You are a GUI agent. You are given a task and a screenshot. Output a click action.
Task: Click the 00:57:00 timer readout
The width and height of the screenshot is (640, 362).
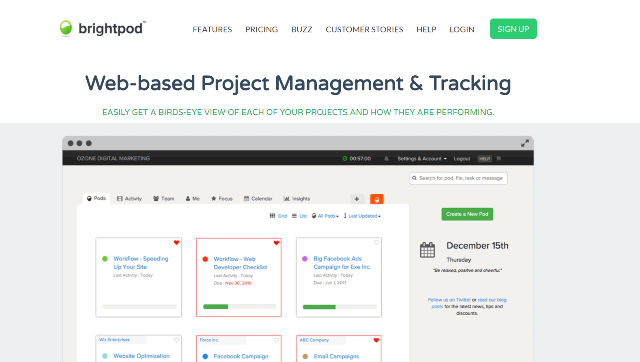click(x=360, y=158)
